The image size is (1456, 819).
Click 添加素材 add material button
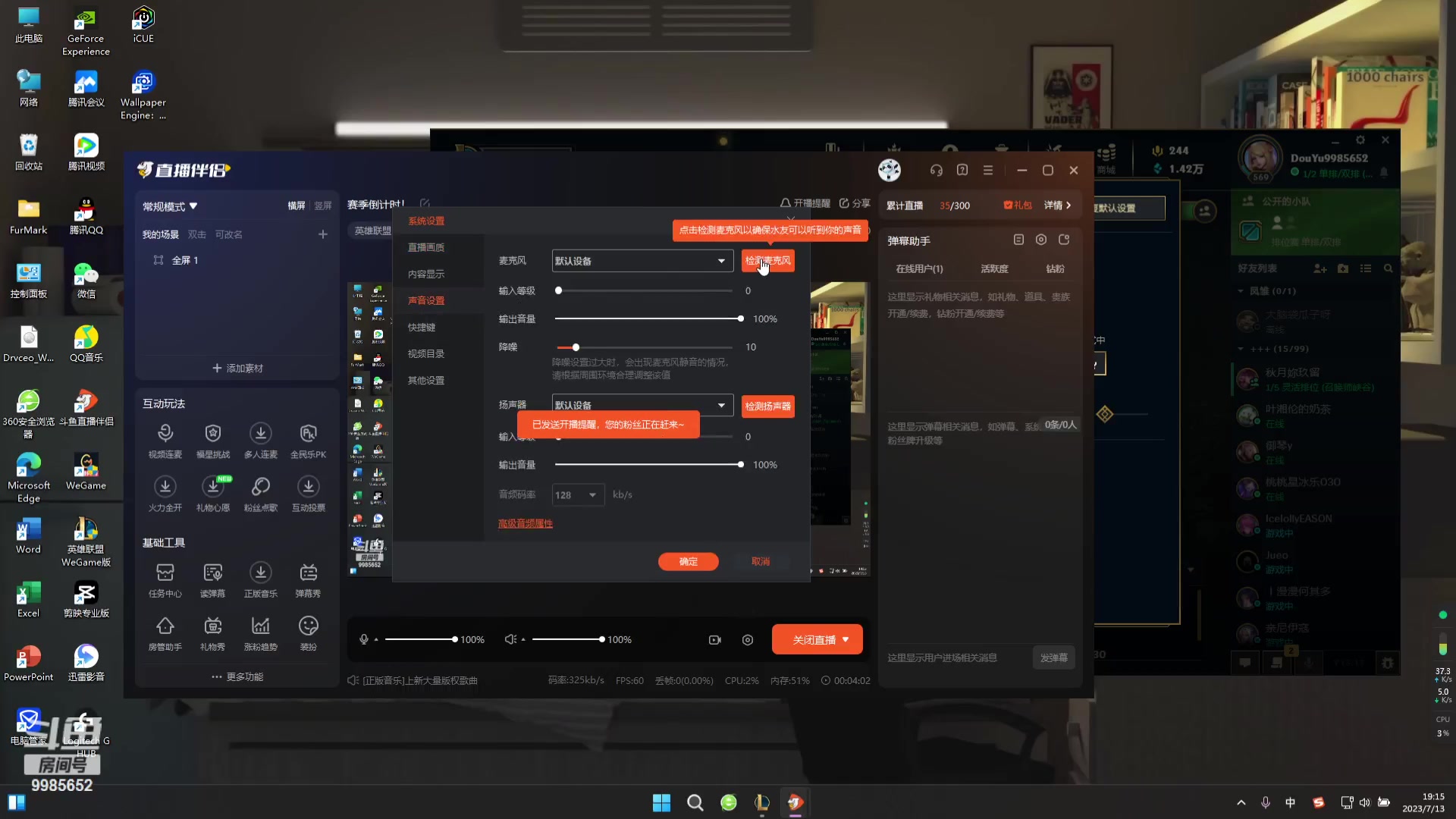tap(237, 368)
